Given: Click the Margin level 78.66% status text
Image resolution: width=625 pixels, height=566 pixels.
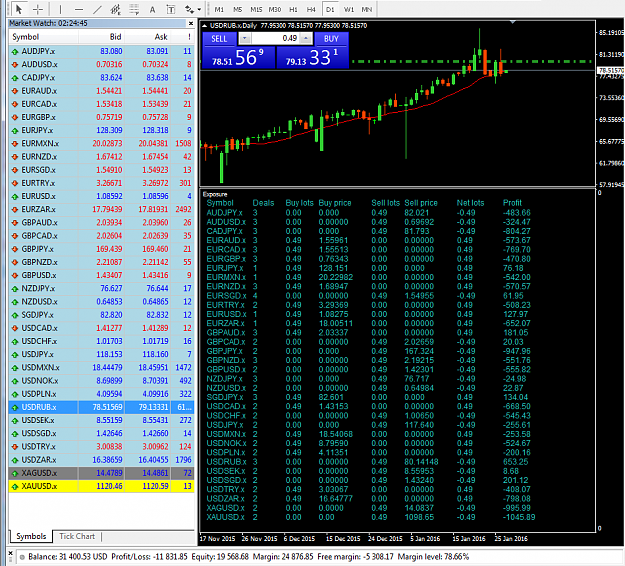Looking at the screenshot, I should tap(433, 556).
